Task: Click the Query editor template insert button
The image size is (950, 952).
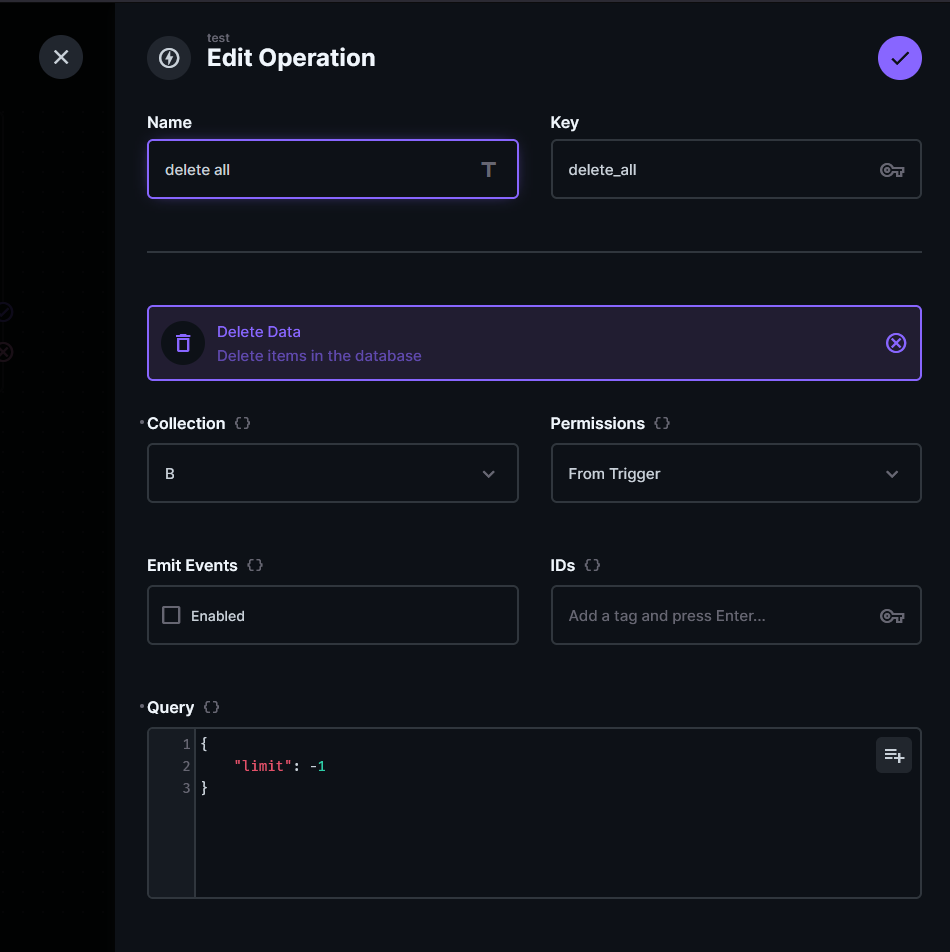Action: click(894, 755)
